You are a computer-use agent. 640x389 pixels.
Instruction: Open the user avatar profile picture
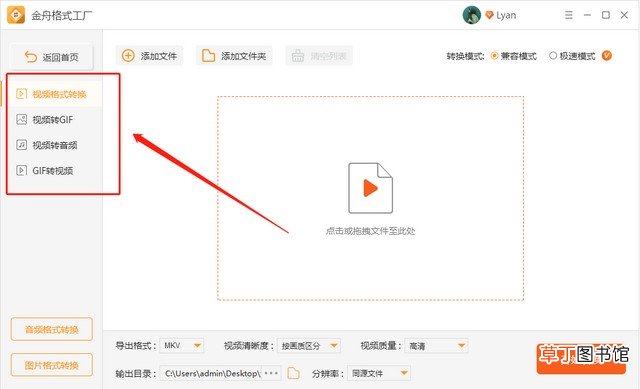tap(471, 15)
